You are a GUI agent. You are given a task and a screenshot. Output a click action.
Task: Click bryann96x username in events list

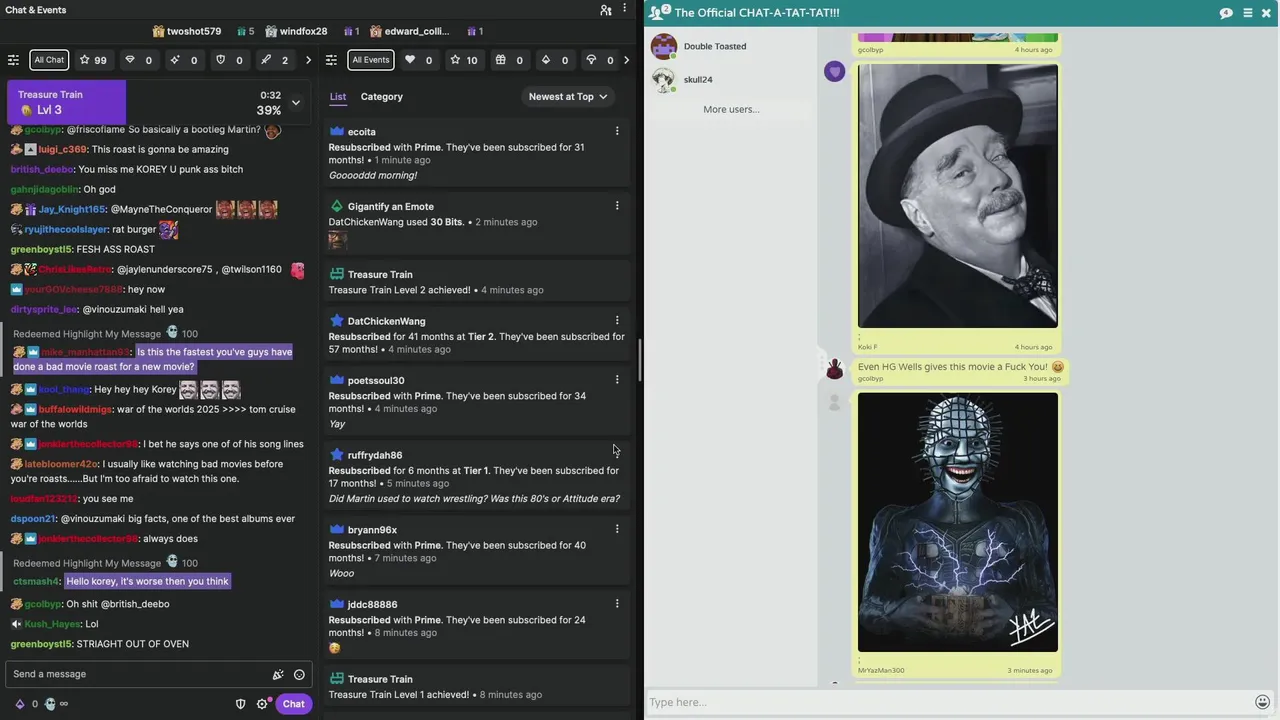click(372, 530)
